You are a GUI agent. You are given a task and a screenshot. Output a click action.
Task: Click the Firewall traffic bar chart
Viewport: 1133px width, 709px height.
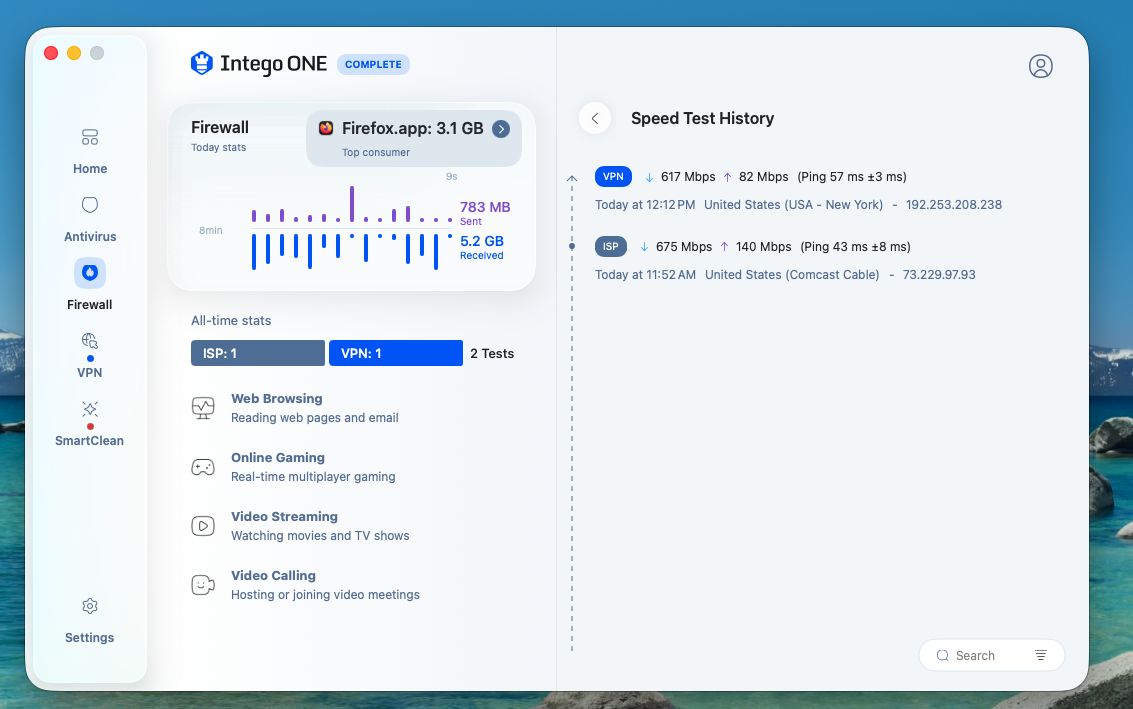coord(351,228)
